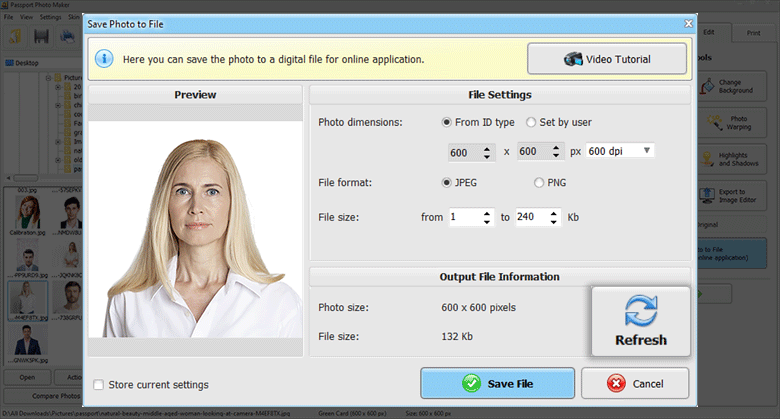Switch to the Print tab in the main window
The image size is (780, 419).
(753, 33)
